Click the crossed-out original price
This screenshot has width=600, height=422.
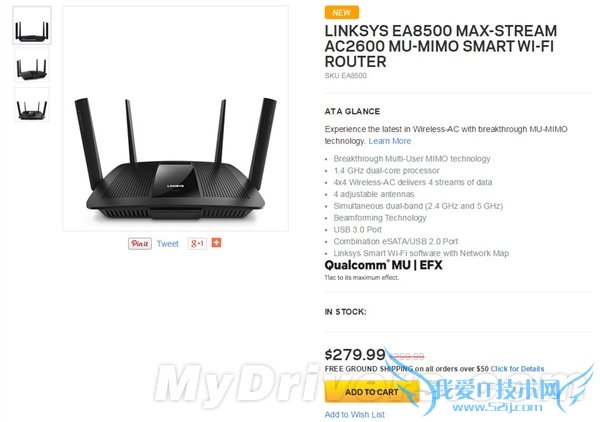pos(407,357)
